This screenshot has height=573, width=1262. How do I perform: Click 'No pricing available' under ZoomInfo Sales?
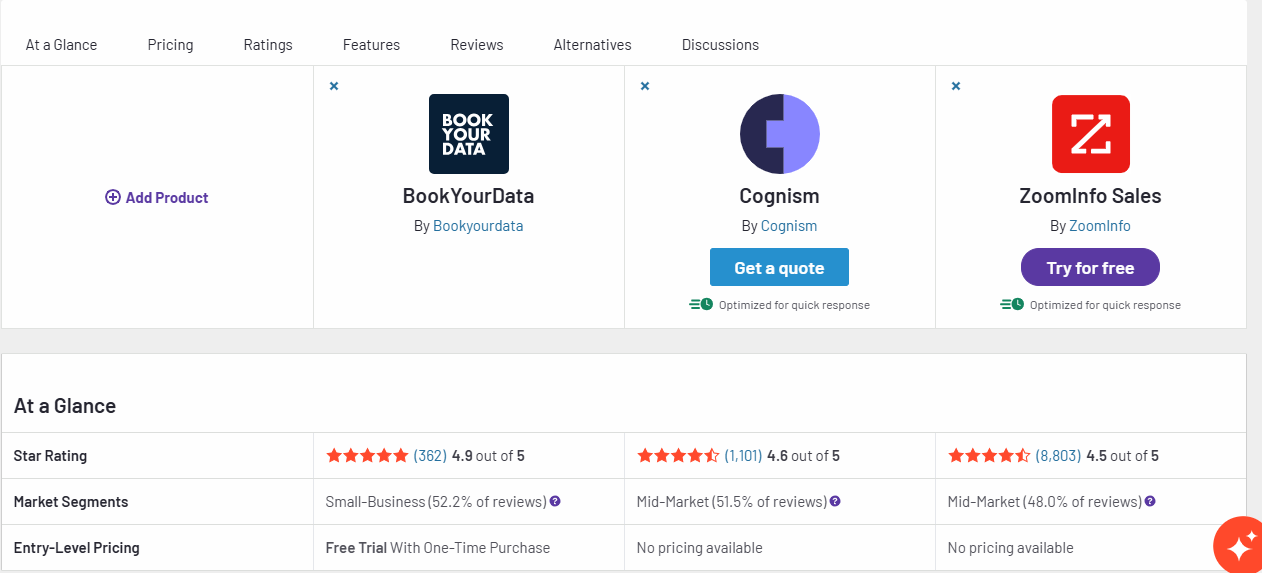pyautogui.click(x=1011, y=547)
